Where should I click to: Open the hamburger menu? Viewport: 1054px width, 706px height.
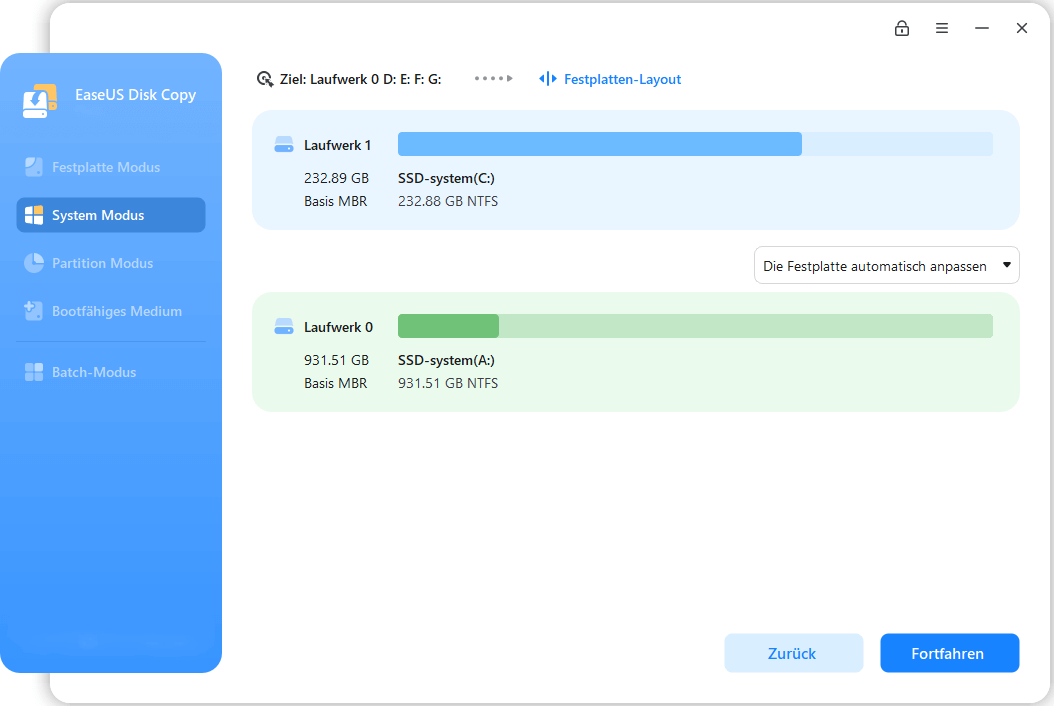(x=942, y=28)
